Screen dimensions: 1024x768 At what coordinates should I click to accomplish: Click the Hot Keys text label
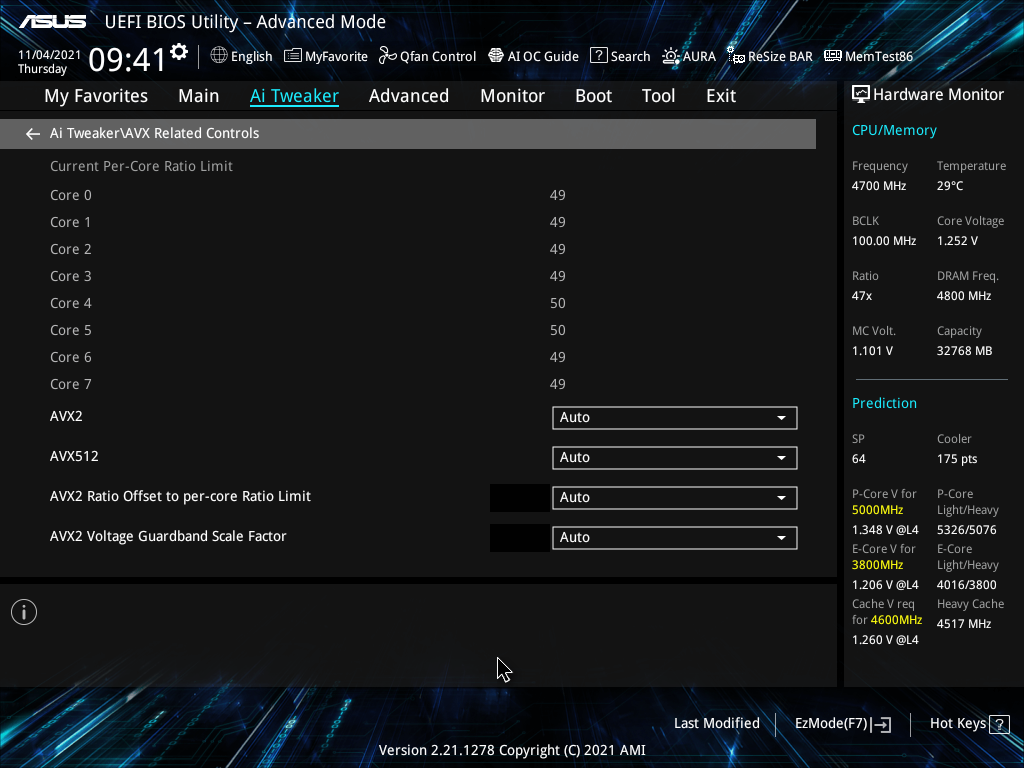[957, 724]
